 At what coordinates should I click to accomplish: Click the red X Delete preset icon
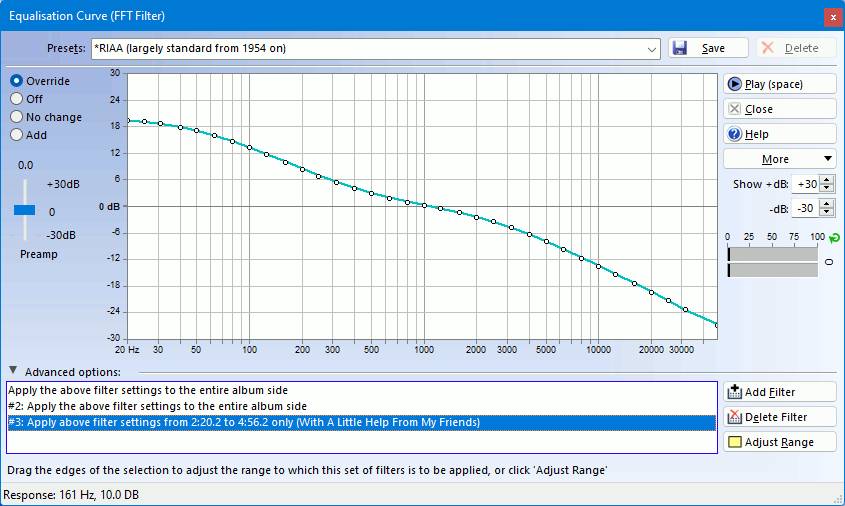pos(768,48)
